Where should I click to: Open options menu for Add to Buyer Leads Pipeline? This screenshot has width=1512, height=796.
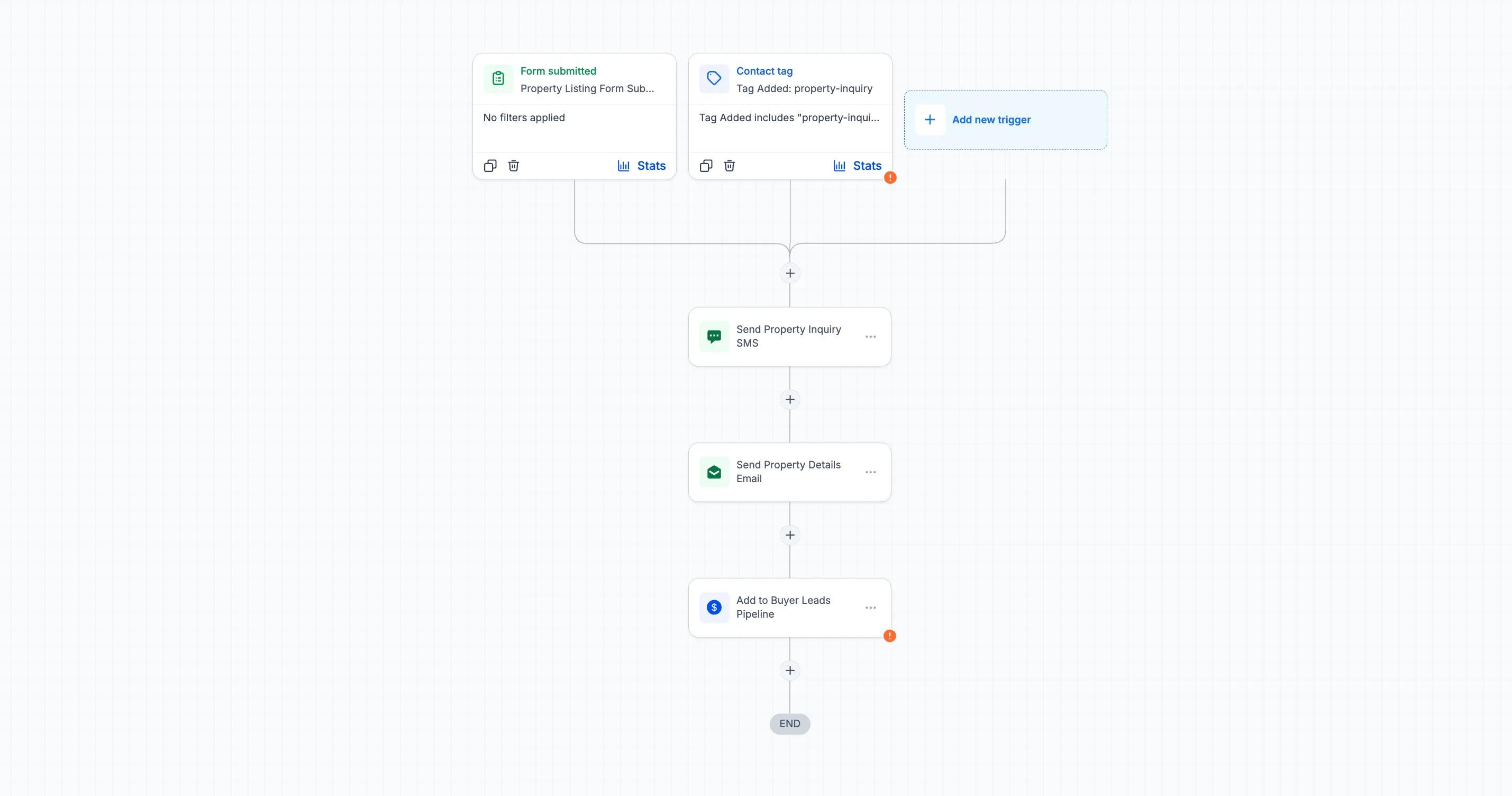point(870,608)
